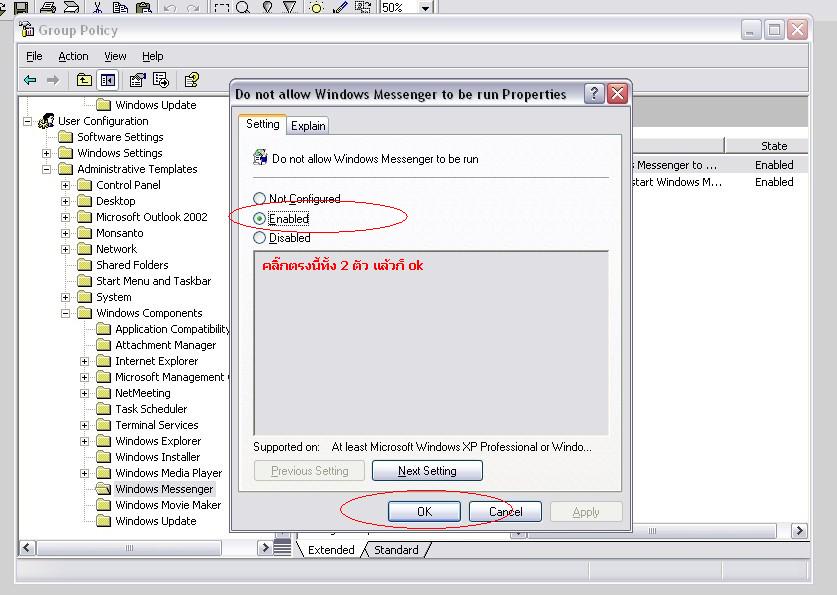The width and height of the screenshot is (837, 595).
Task: Expand the Internet Explorer node
Action: [84, 361]
